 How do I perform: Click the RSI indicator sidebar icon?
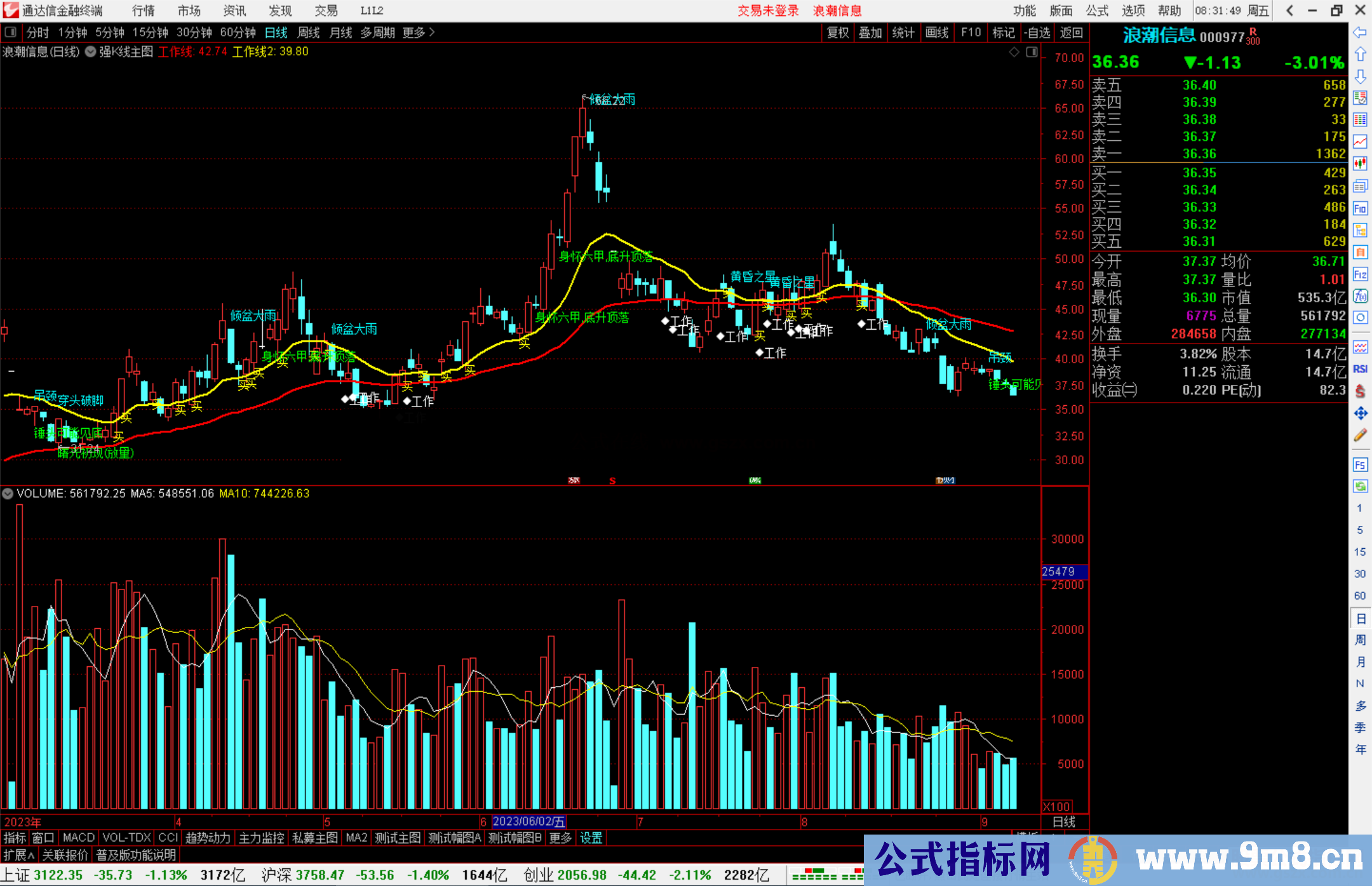pyautogui.click(x=1360, y=369)
